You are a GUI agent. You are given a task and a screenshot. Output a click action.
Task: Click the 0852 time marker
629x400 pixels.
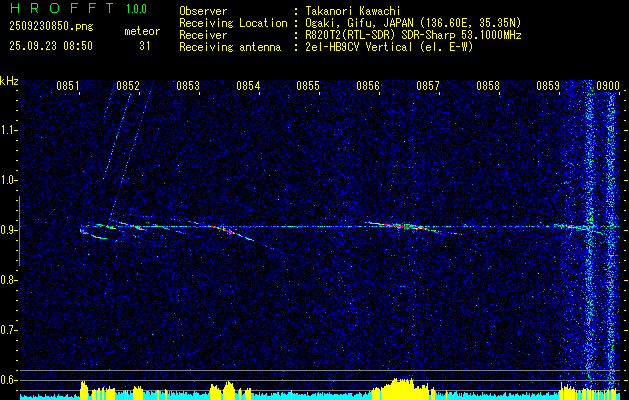pos(128,86)
